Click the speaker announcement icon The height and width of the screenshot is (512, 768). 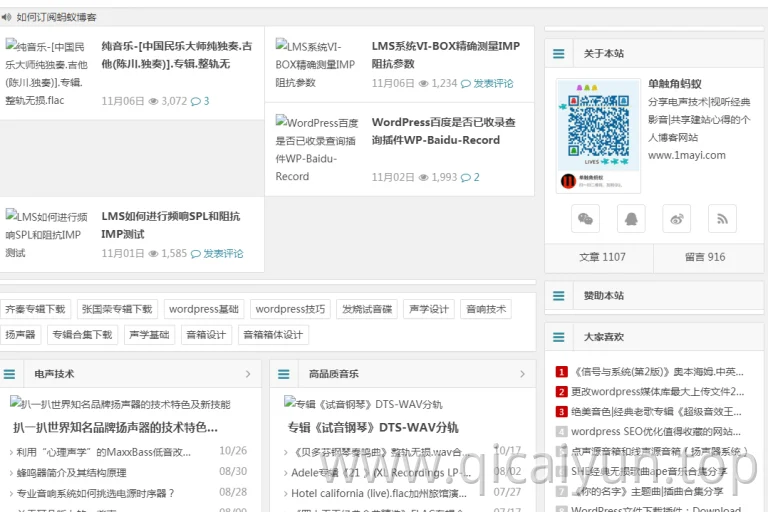(6, 17)
